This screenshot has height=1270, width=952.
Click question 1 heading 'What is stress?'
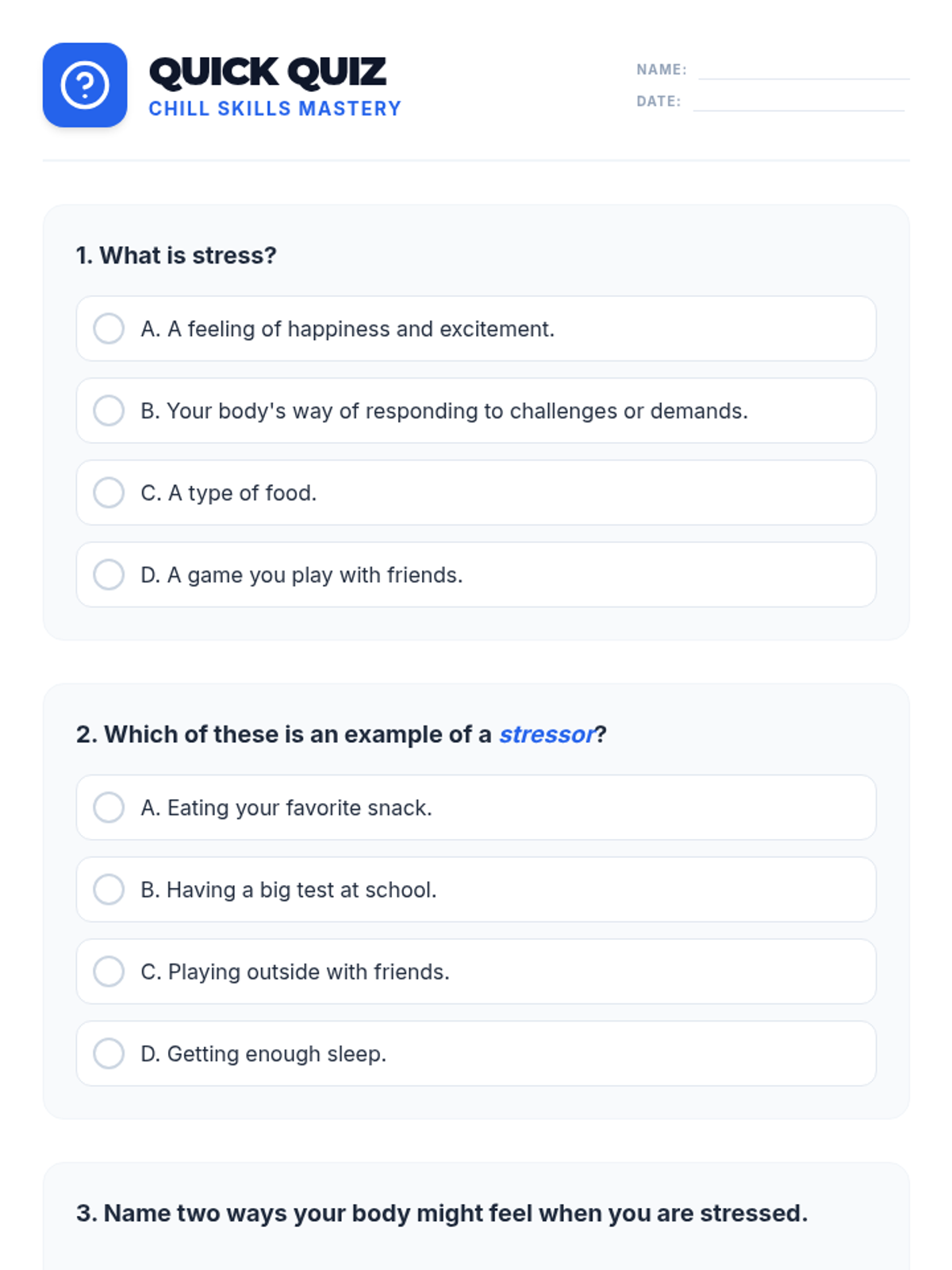tap(176, 256)
